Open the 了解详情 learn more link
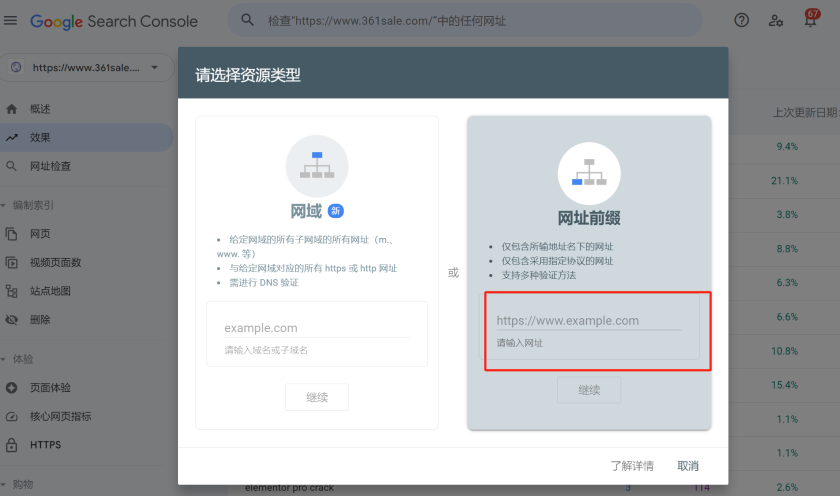This screenshot has height=496, width=840. pos(632,466)
